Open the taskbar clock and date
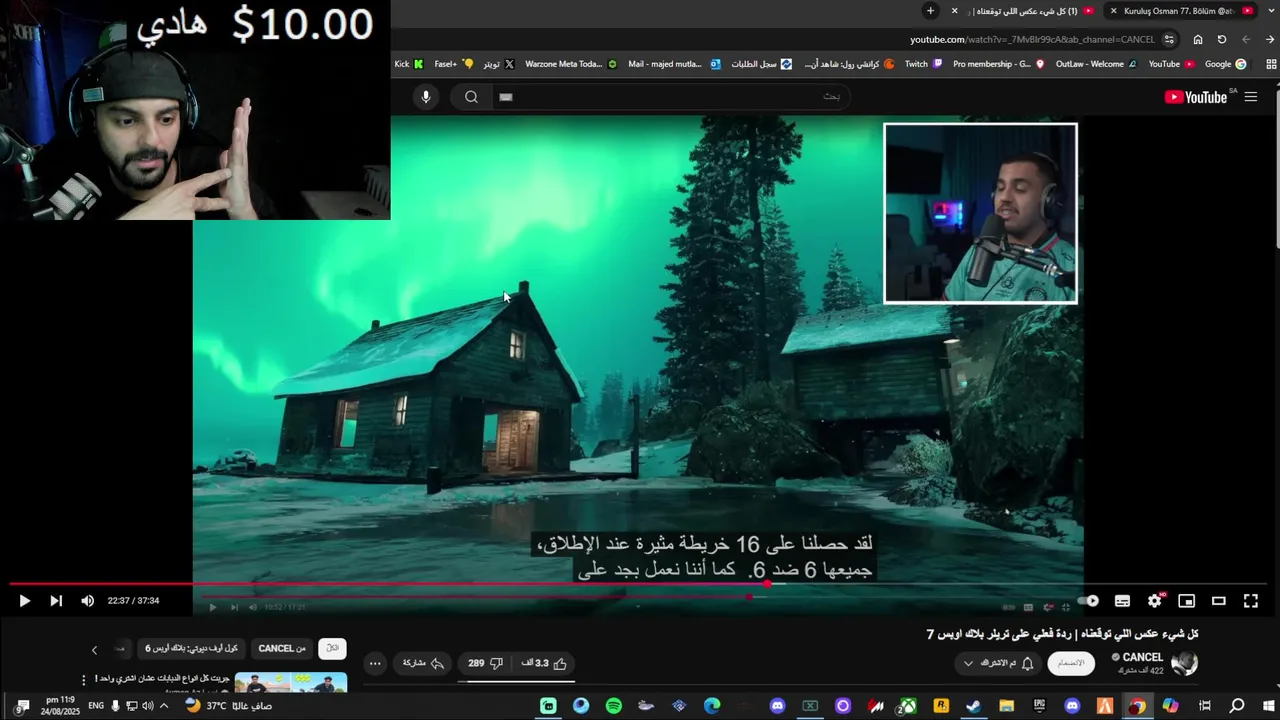 60,706
